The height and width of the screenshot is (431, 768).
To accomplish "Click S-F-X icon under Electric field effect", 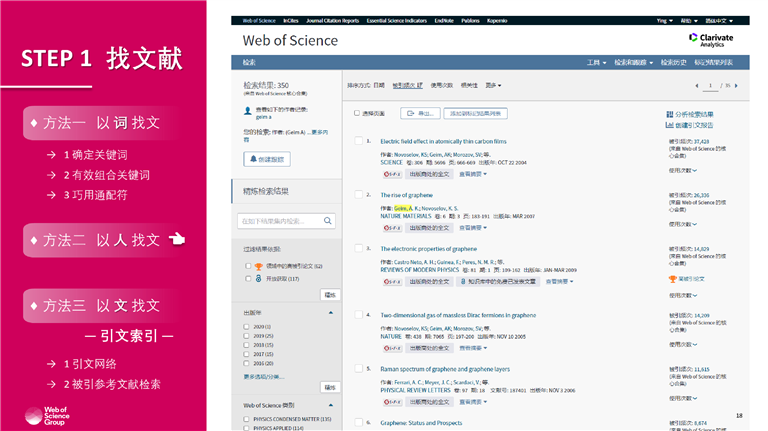I will tap(392, 174).
